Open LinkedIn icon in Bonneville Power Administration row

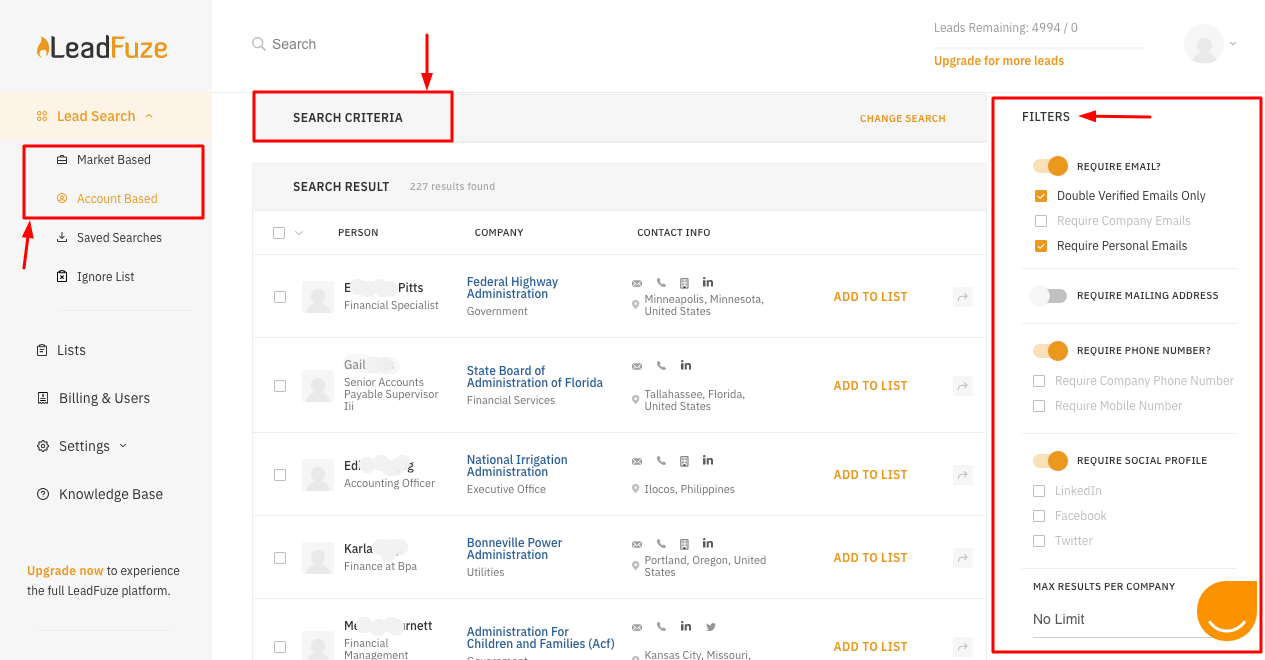[x=708, y=544]
